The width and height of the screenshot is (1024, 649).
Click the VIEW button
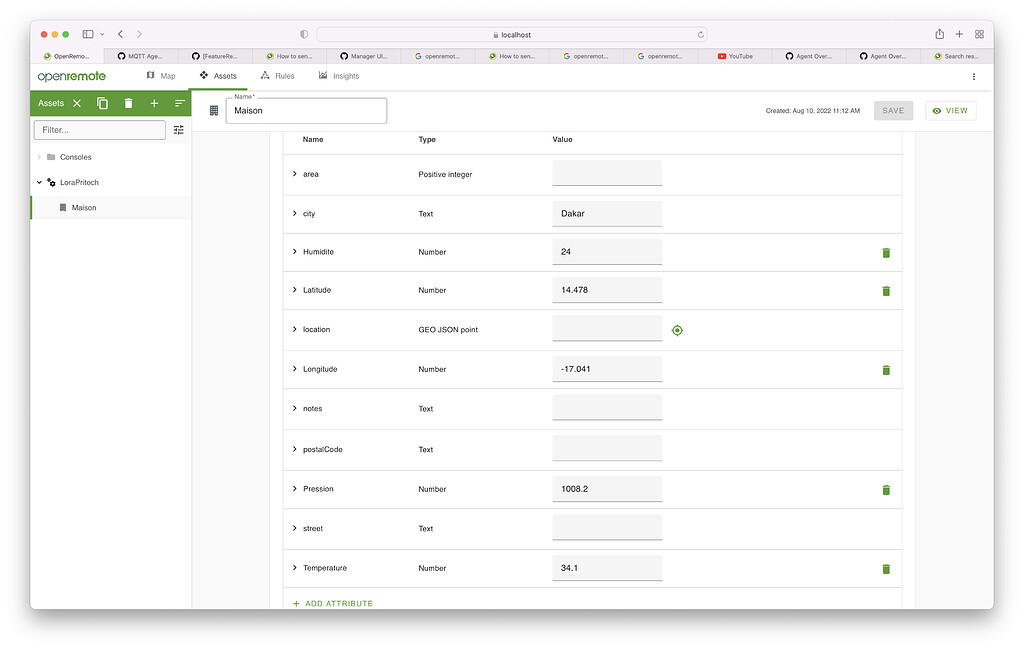pyautogui.click(x=950, y=111)
